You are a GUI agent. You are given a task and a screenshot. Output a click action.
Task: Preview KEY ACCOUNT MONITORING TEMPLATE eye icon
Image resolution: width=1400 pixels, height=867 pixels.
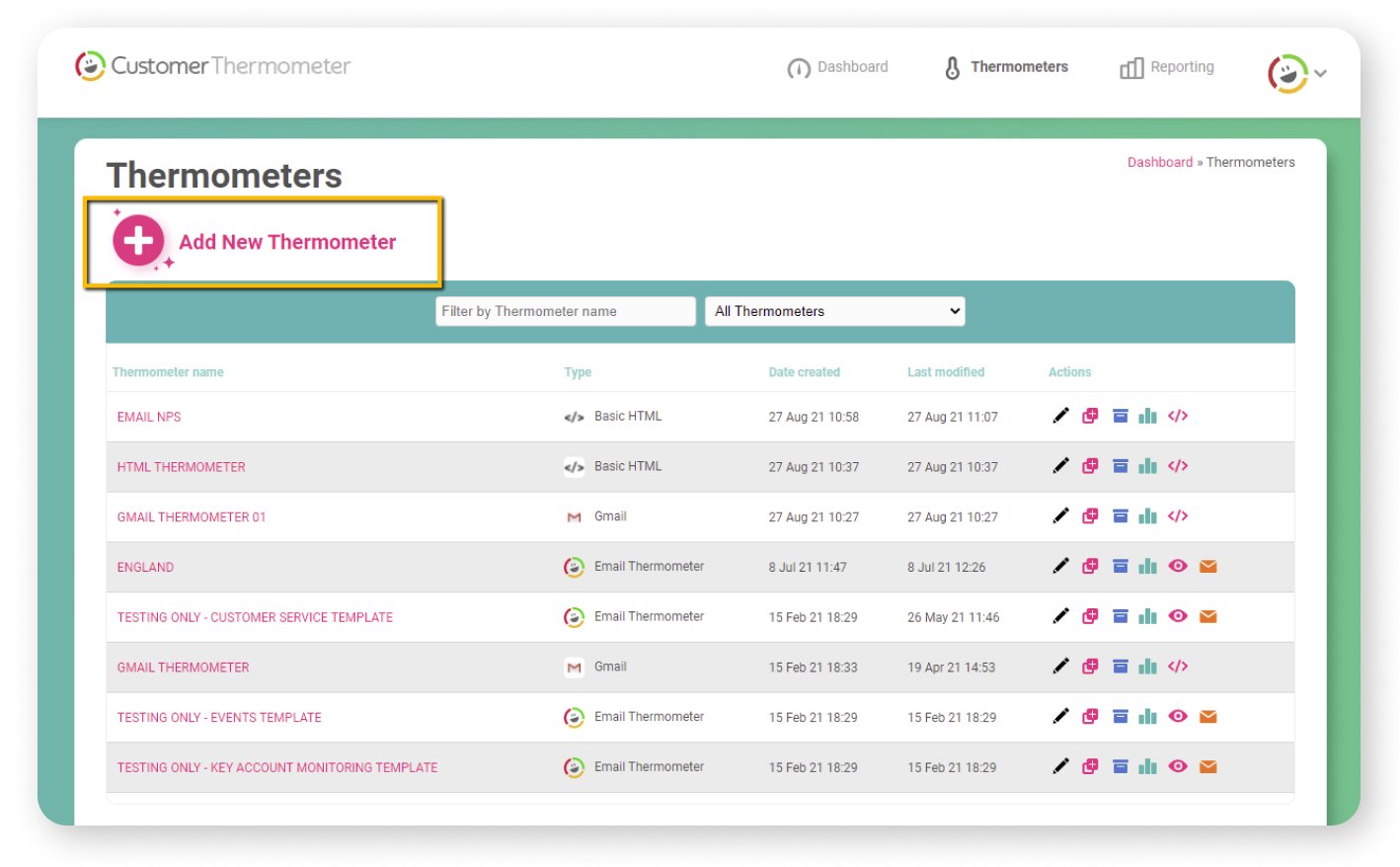point(1177,766)
